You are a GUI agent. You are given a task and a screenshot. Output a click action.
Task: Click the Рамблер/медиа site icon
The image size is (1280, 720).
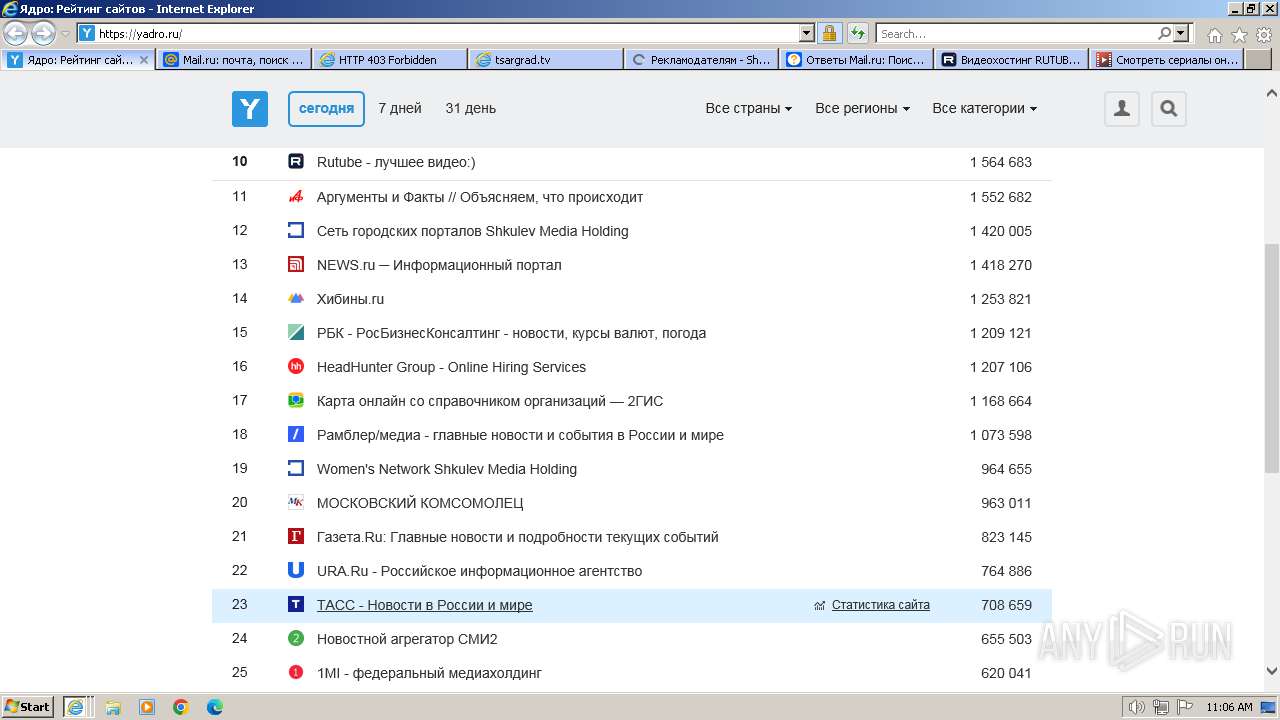coord(296,435)
